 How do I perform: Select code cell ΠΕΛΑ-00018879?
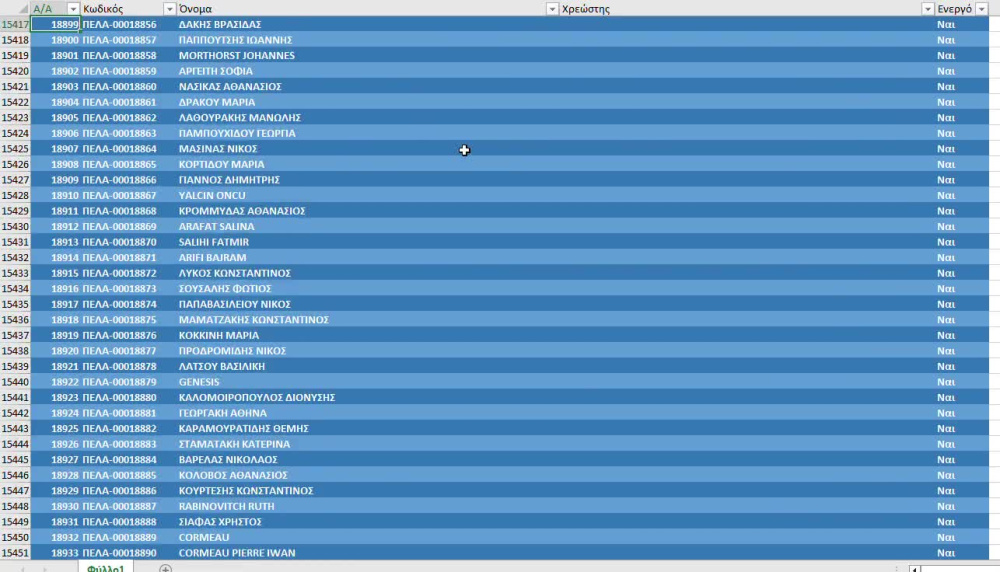[128, 382]
